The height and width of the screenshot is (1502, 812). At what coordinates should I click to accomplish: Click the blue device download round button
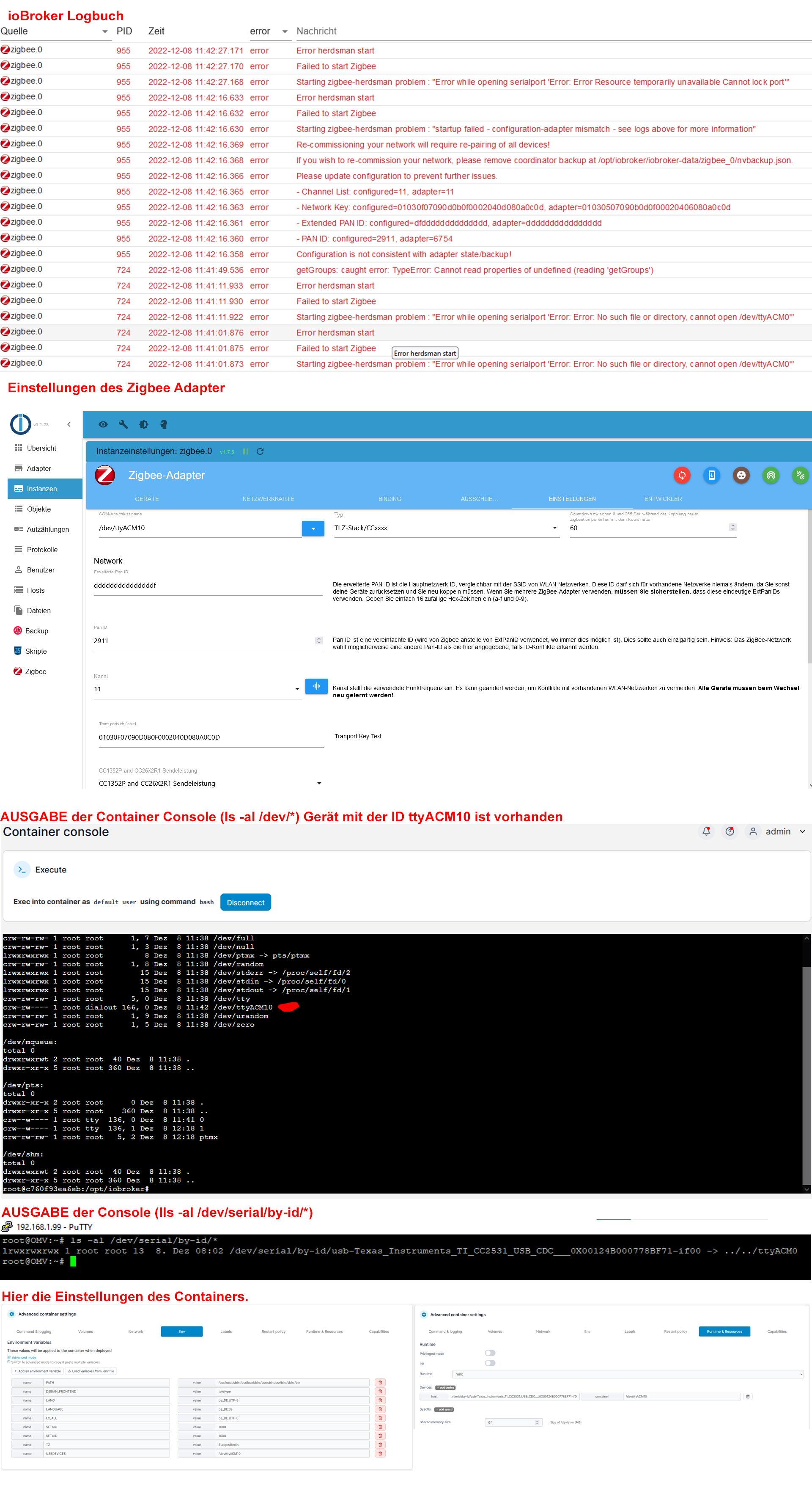click(x=712, y=475)
